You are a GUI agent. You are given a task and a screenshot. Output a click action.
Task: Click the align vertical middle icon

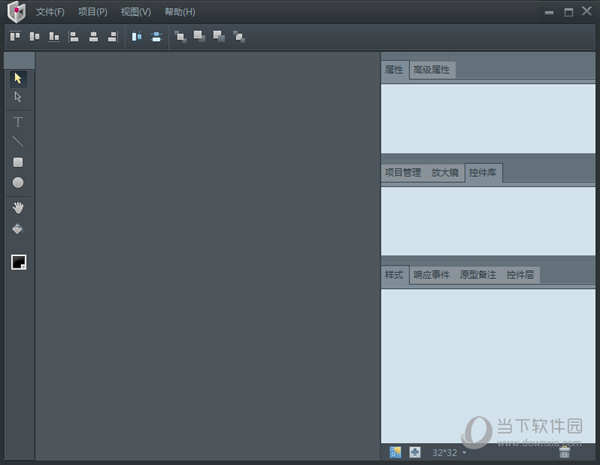[x=34, y=36]
